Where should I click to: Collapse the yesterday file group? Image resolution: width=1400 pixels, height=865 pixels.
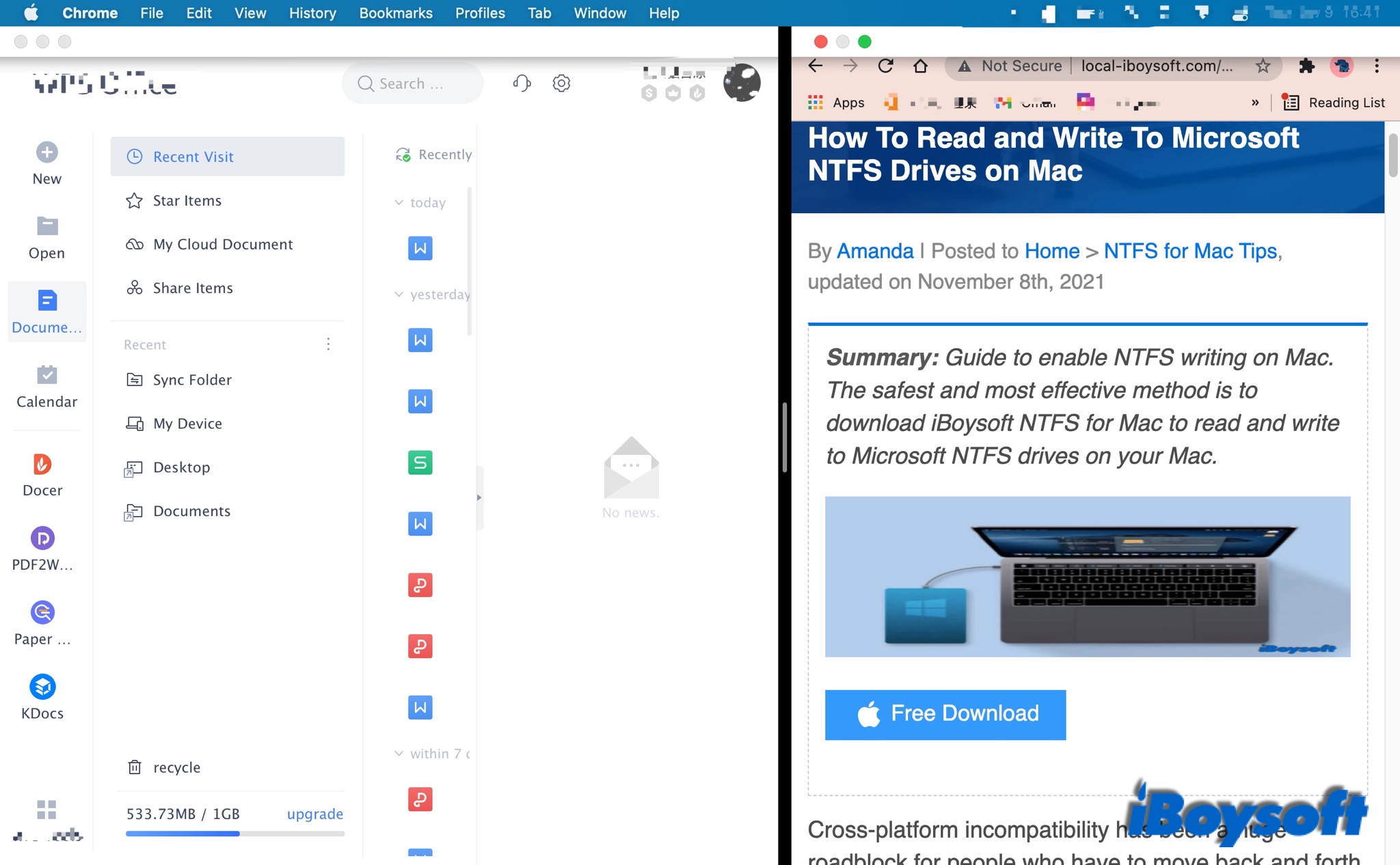(x=399, y=294)
